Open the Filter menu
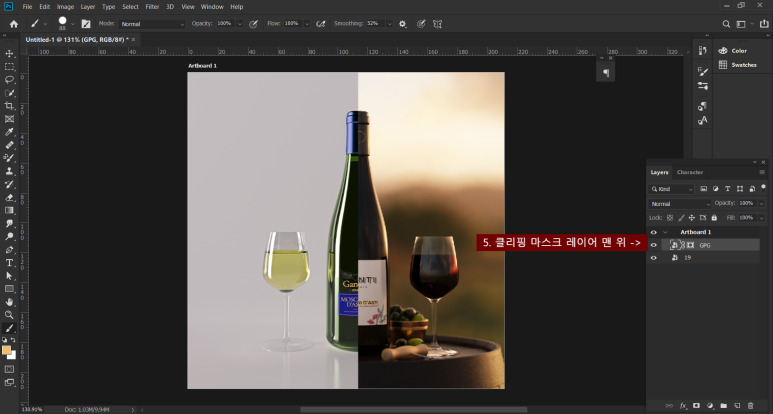 (152, 7)
